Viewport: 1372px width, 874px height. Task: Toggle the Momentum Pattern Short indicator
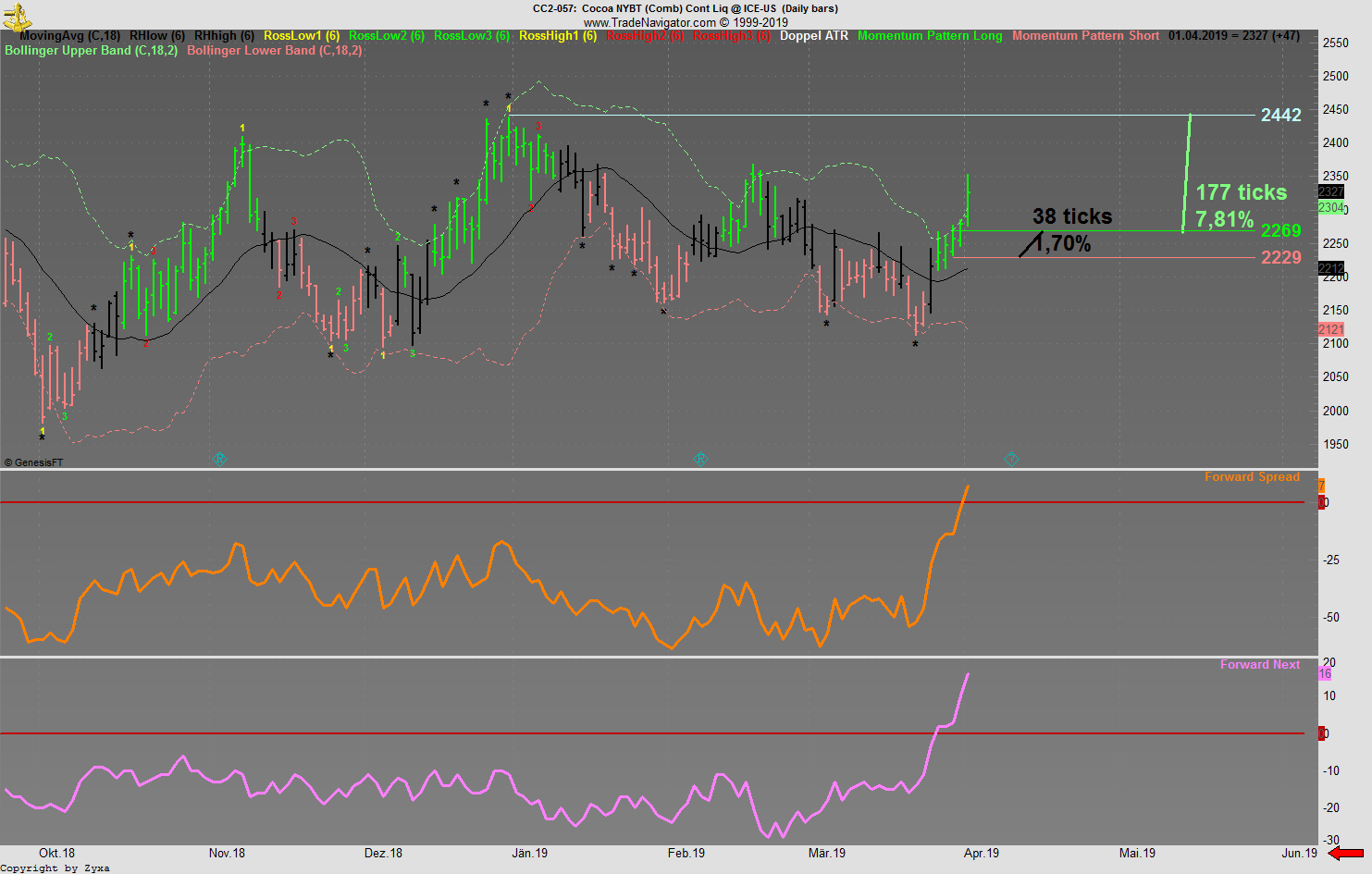tap(1086, 36)
